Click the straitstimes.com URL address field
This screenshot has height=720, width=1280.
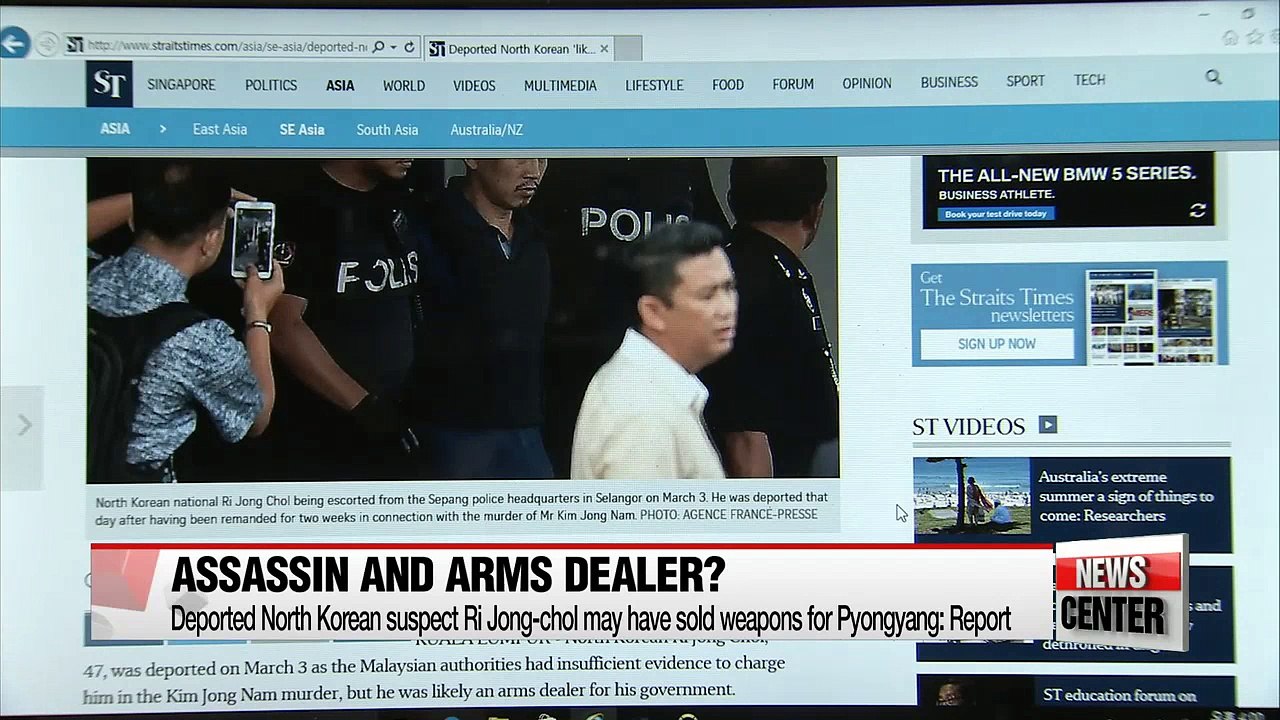click(x=227, y=46)
